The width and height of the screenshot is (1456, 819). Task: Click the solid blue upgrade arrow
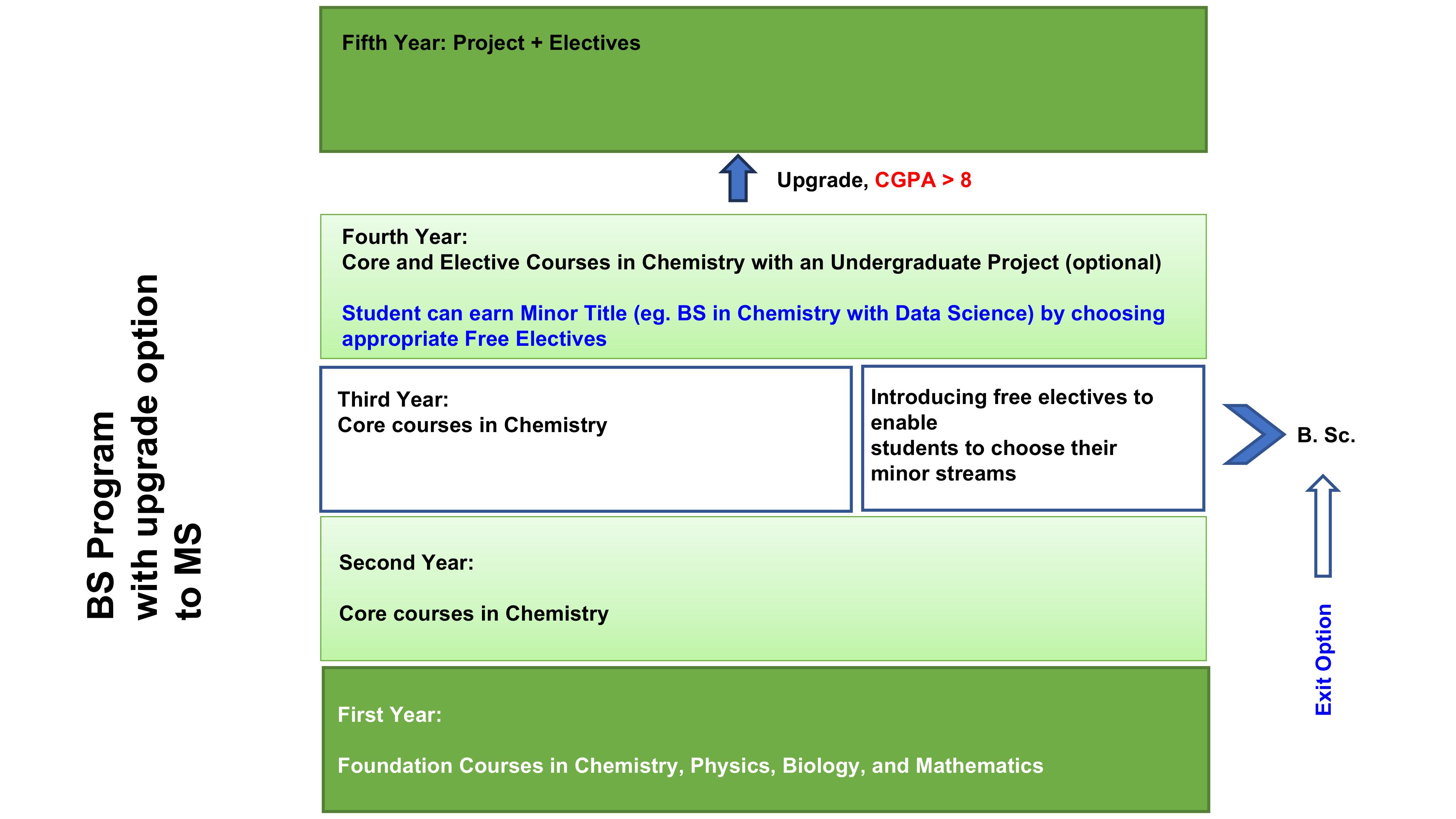click(738, 179)
